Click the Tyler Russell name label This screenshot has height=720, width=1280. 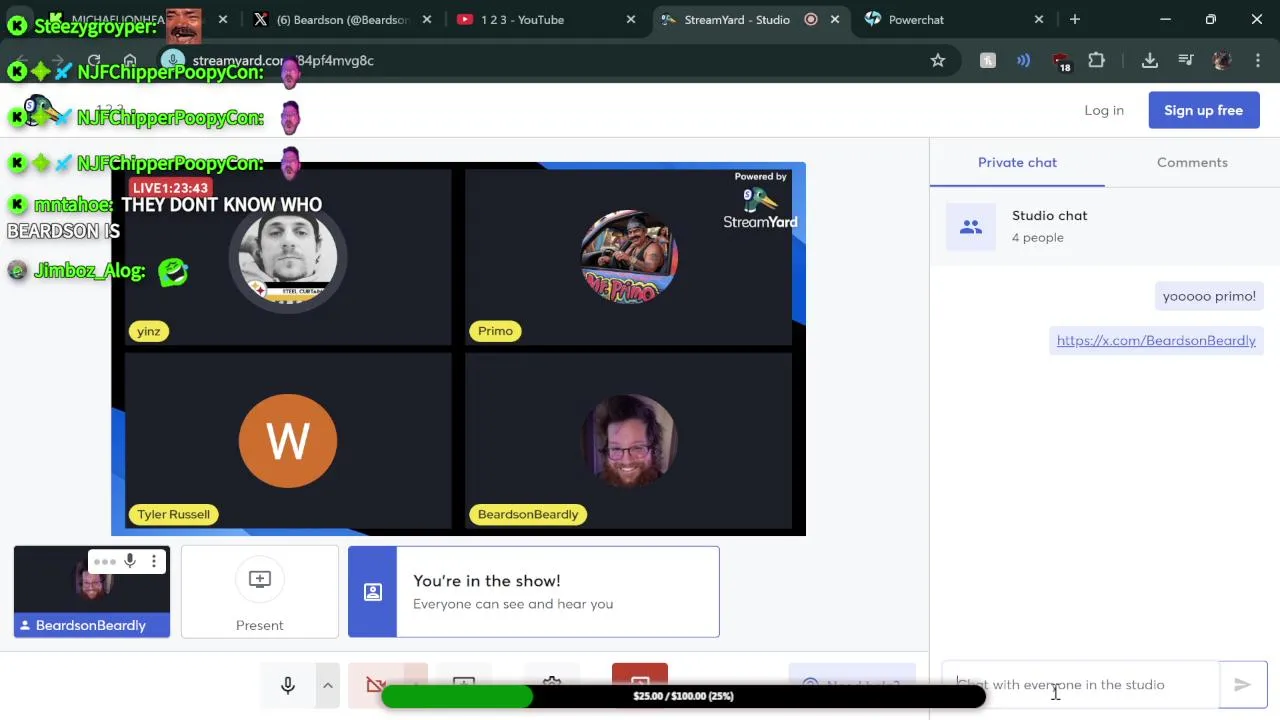point(174,514)
